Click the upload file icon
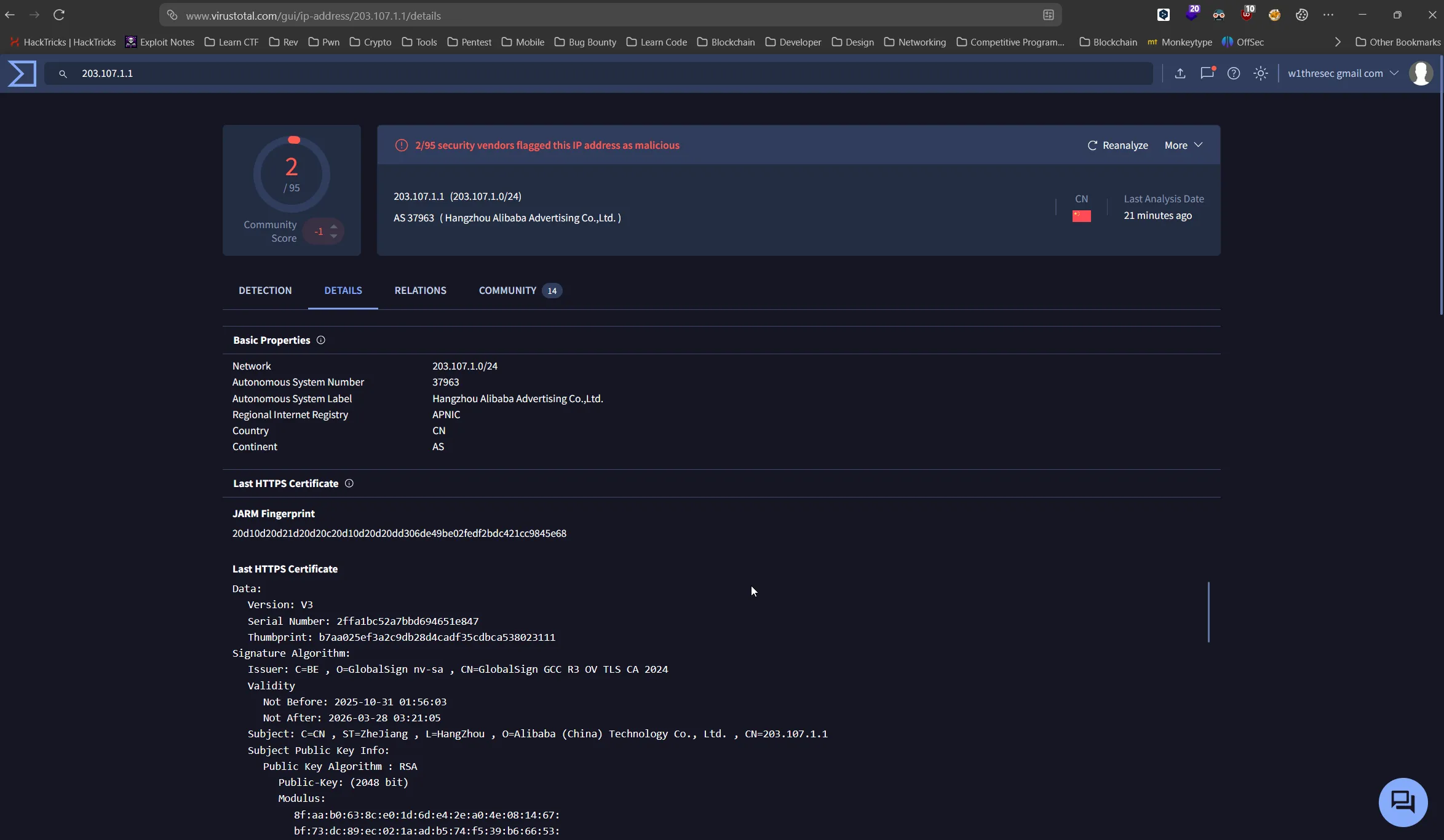The width and height of the screenshot is (1444, 840). [x=1180, y=74]
